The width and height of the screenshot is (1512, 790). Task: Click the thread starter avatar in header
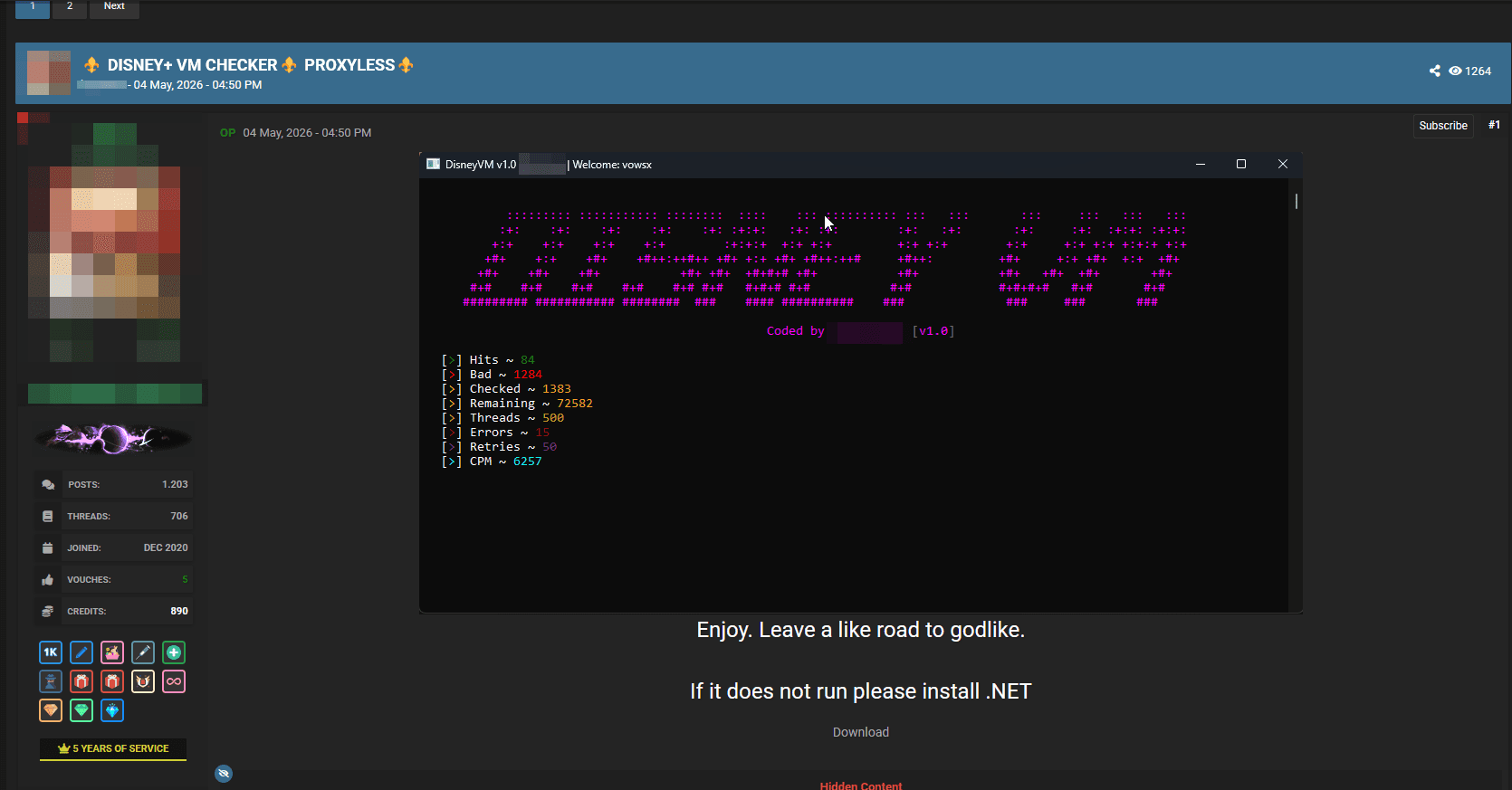pyautogui.click(x=49, y=73)
